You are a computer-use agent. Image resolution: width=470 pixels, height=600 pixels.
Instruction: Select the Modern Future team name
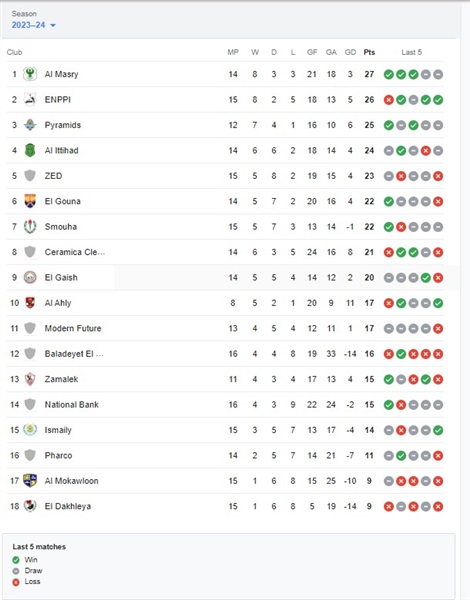73,328
